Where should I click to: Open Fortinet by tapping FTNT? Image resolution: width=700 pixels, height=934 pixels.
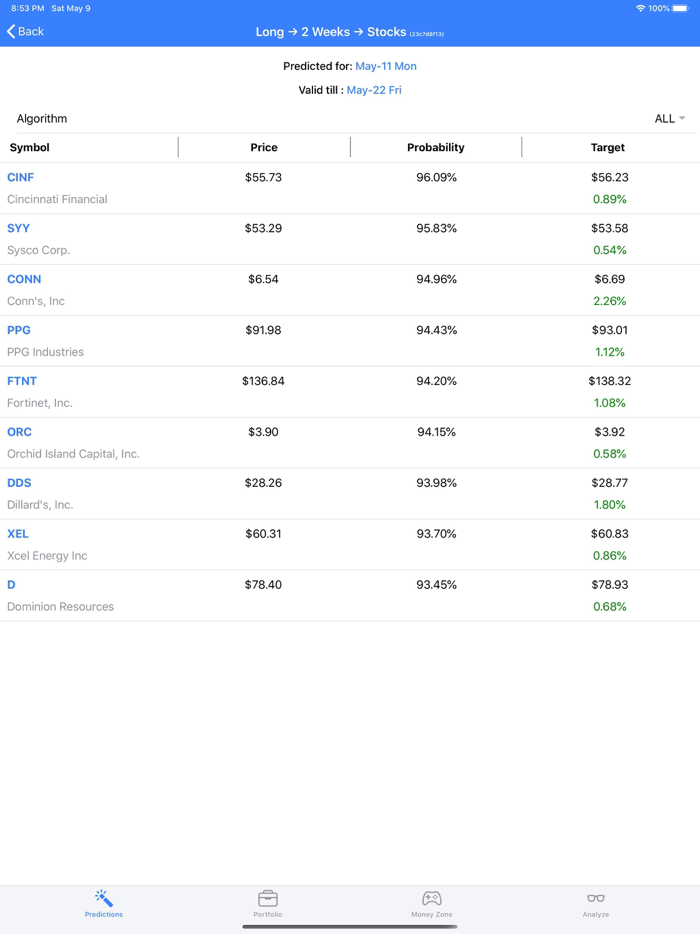click(21, 380)
